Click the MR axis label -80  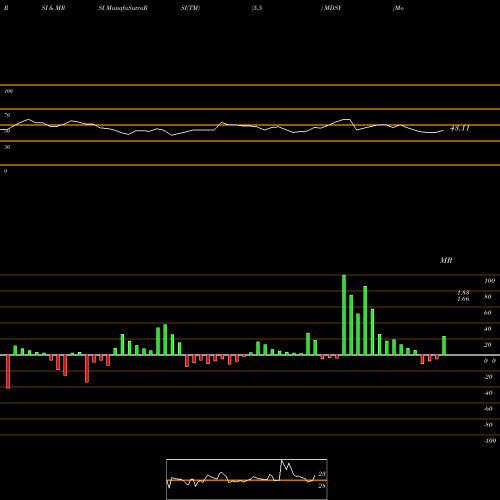point(488,425)
